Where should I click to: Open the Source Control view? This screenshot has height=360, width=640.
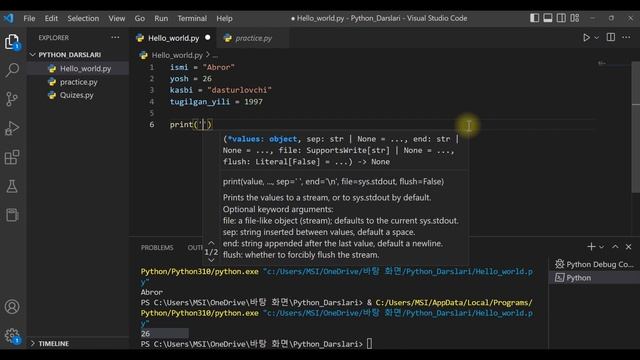click(12, 99)
